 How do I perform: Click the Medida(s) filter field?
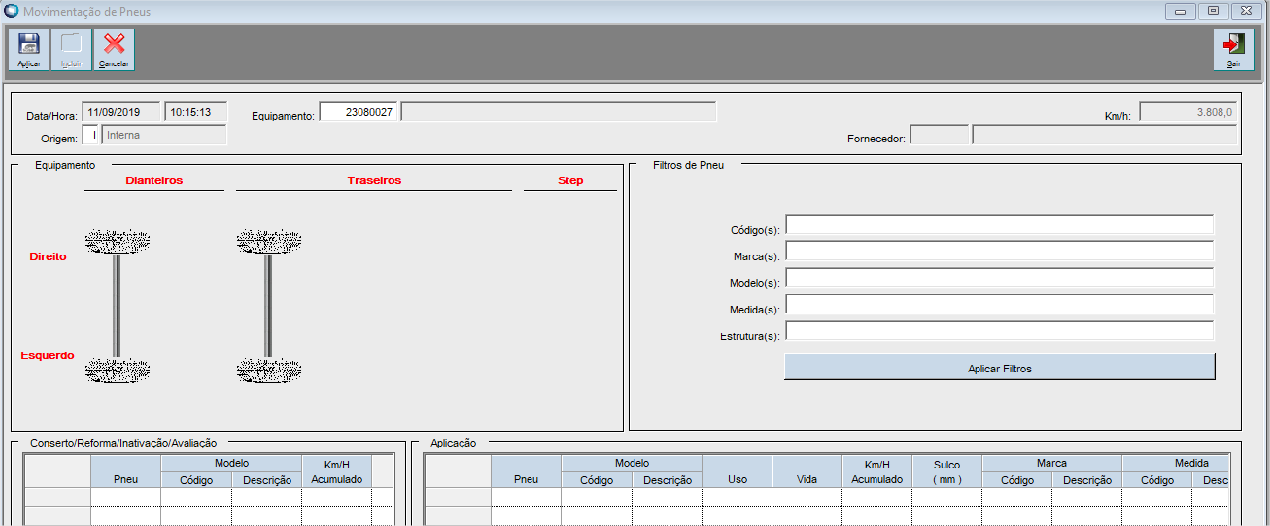[999, 304]
